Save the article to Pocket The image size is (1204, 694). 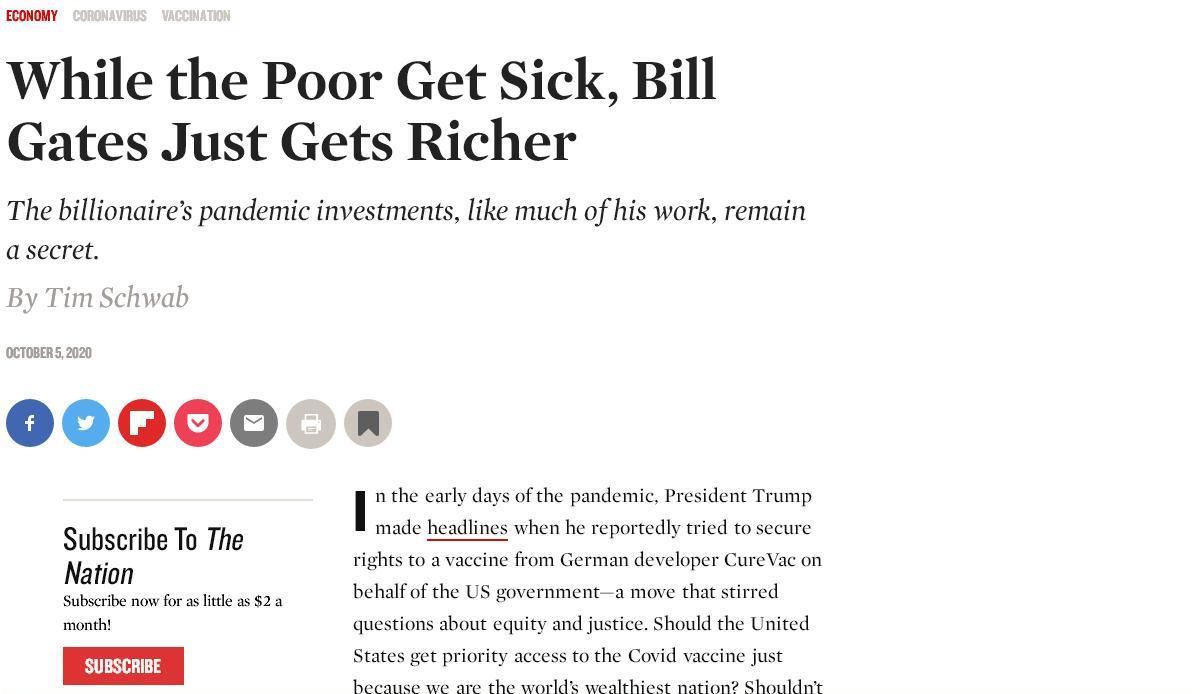click(198, 423)
